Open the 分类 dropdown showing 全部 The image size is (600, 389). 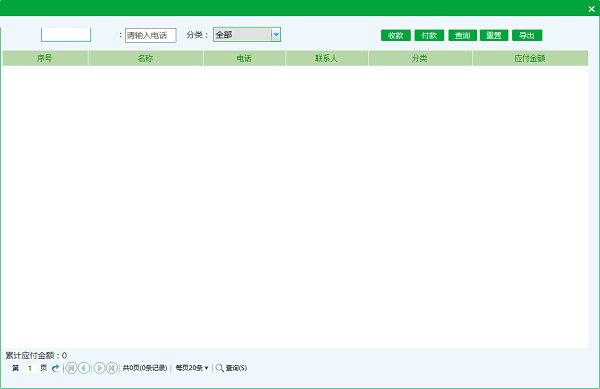click(247, 34)
